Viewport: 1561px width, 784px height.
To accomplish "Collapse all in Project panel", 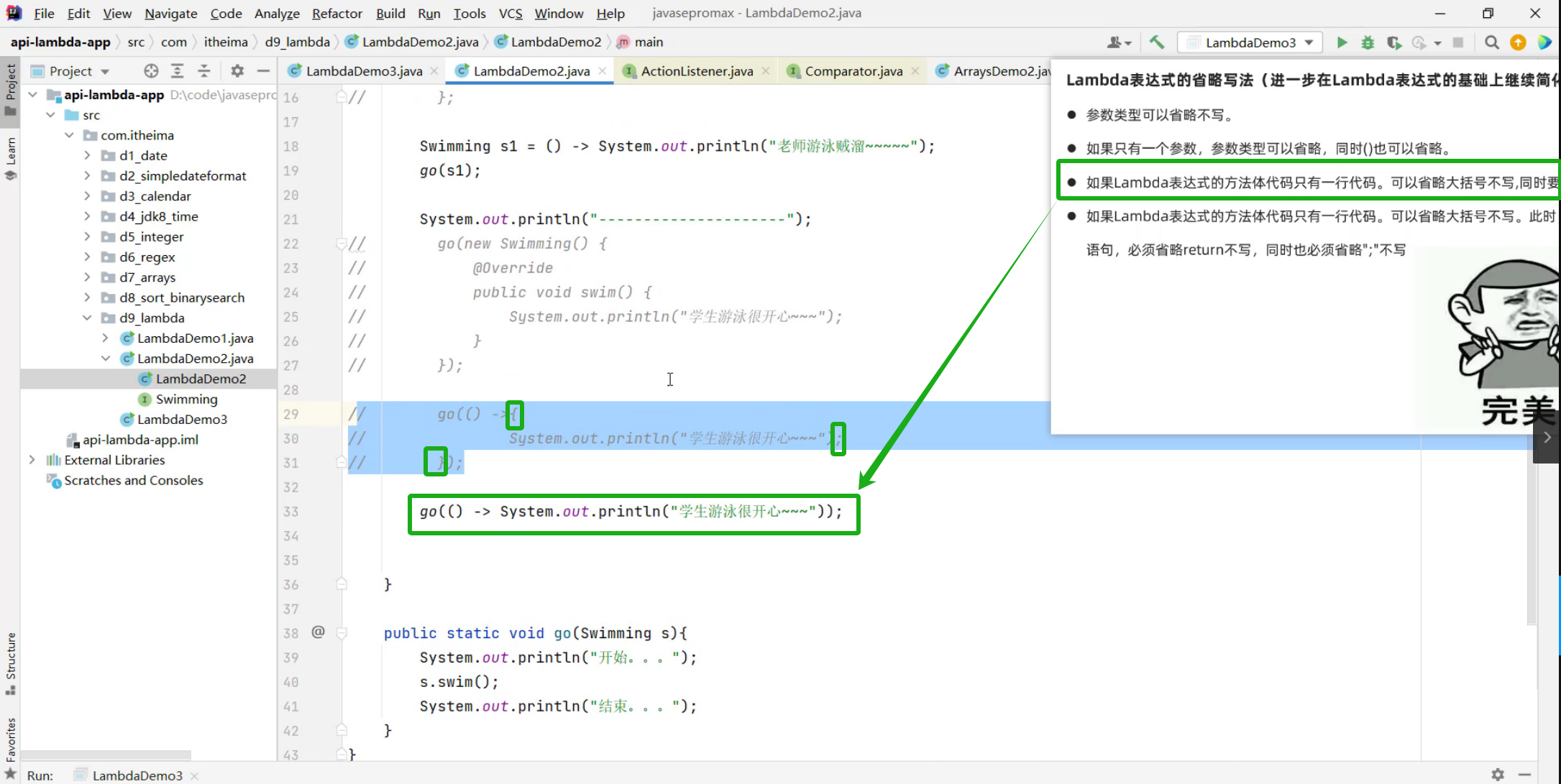I will click(x=204, y=70).
